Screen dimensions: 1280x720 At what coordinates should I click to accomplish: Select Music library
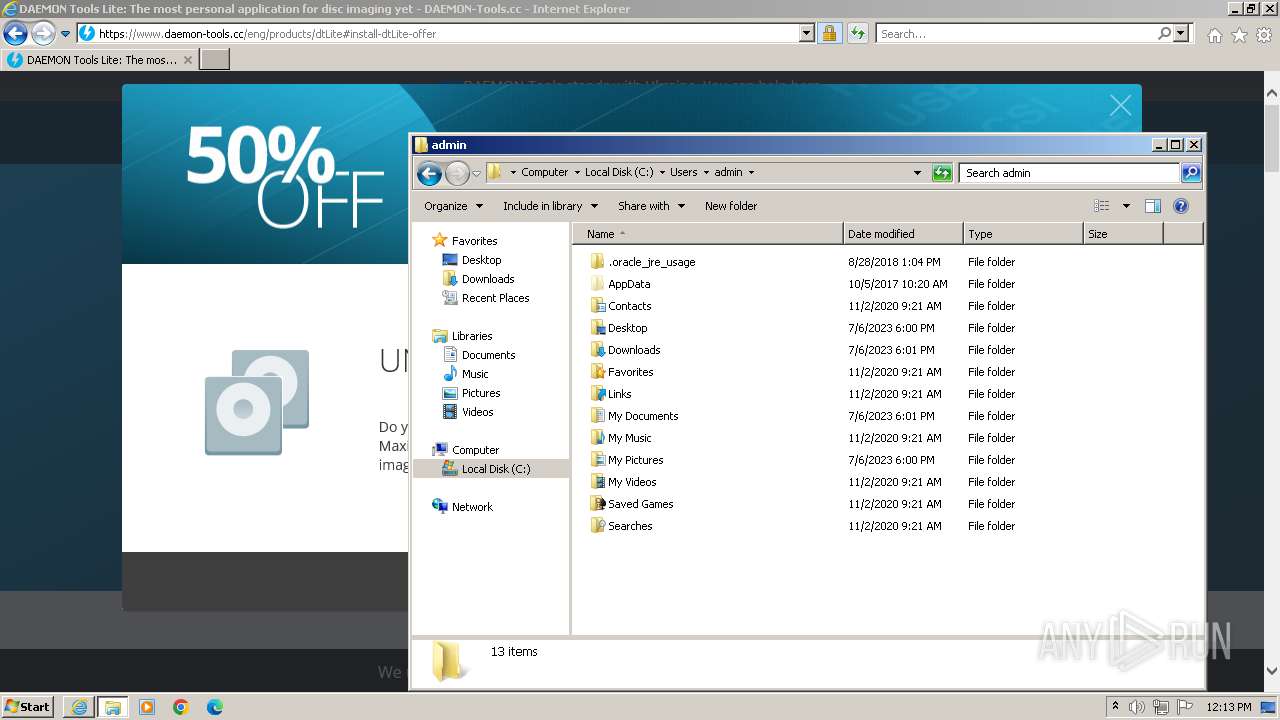coord(475,374)
